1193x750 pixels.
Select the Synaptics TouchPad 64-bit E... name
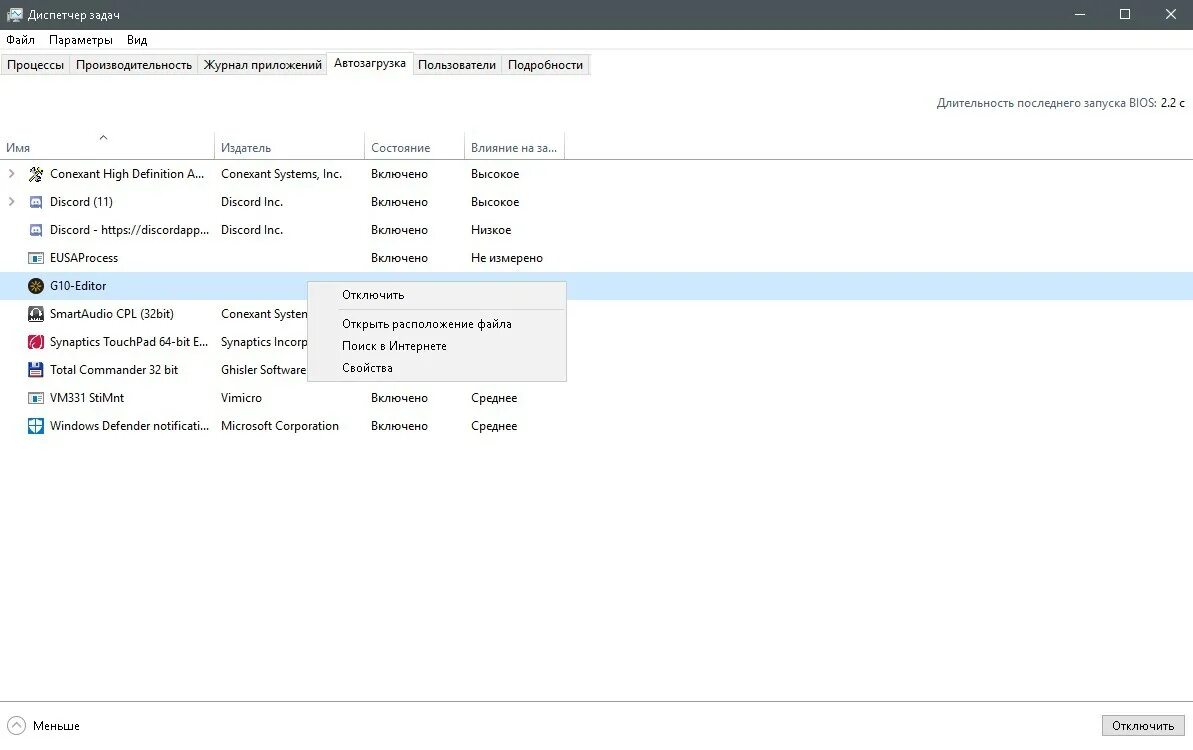tap(129, 342)
